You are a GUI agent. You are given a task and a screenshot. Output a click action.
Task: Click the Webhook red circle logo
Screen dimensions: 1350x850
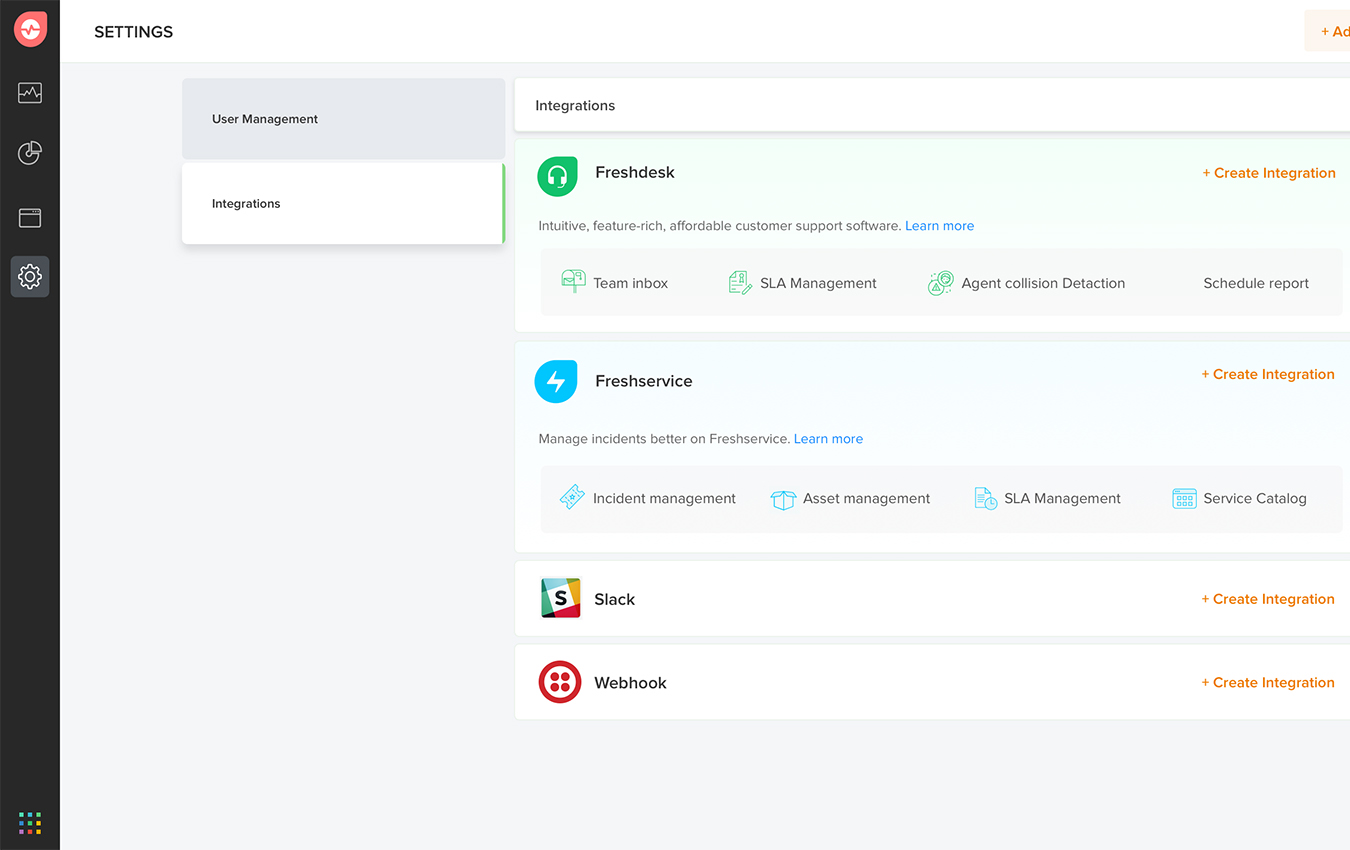pyautogui.click(x=560, y=682)
